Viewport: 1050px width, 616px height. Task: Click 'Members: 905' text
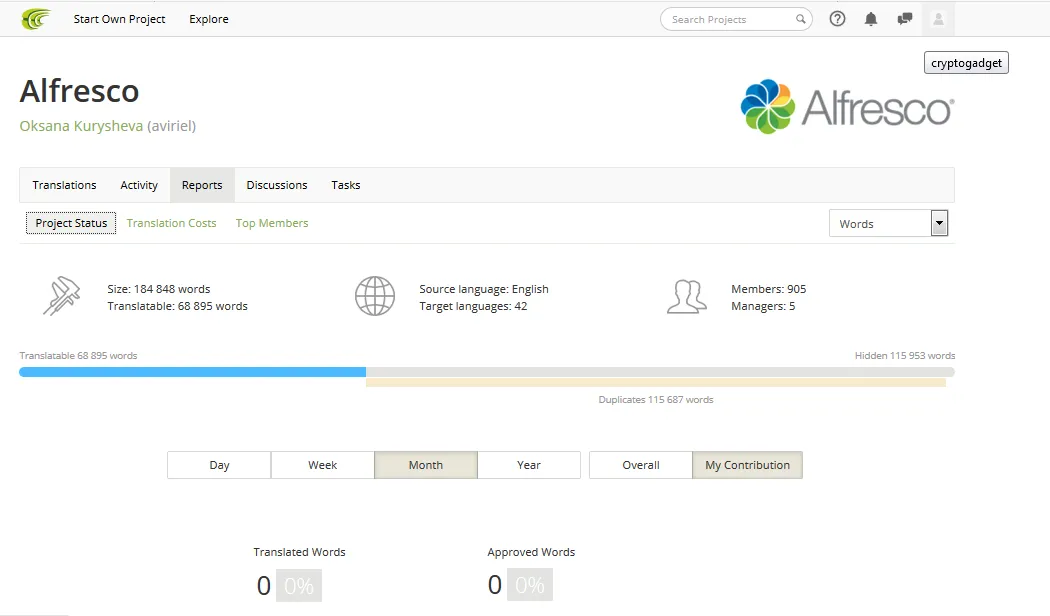click(769, 289)
